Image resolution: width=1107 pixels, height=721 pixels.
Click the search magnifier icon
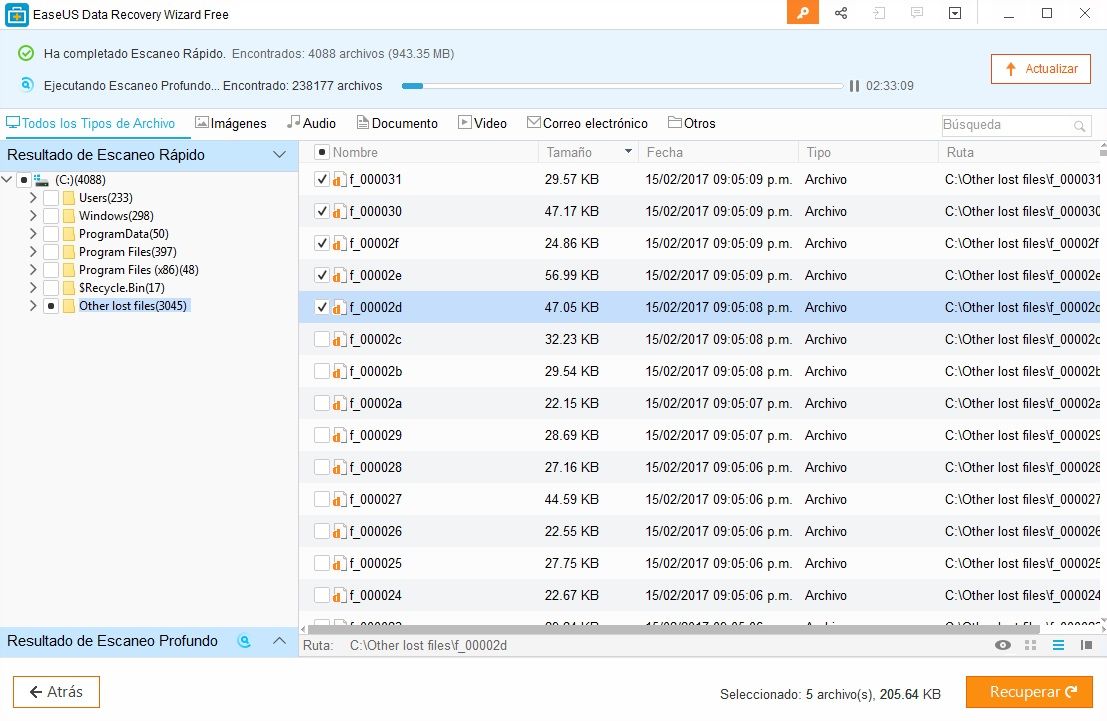(x=1080, y=126)
